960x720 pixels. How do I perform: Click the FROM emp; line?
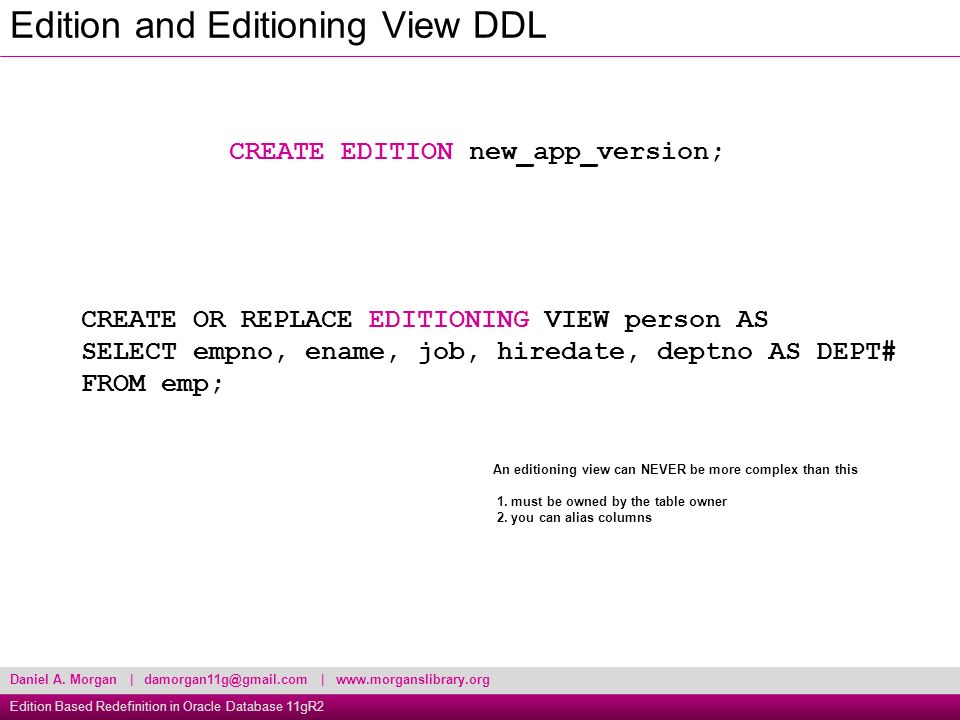tap(152, 384)
